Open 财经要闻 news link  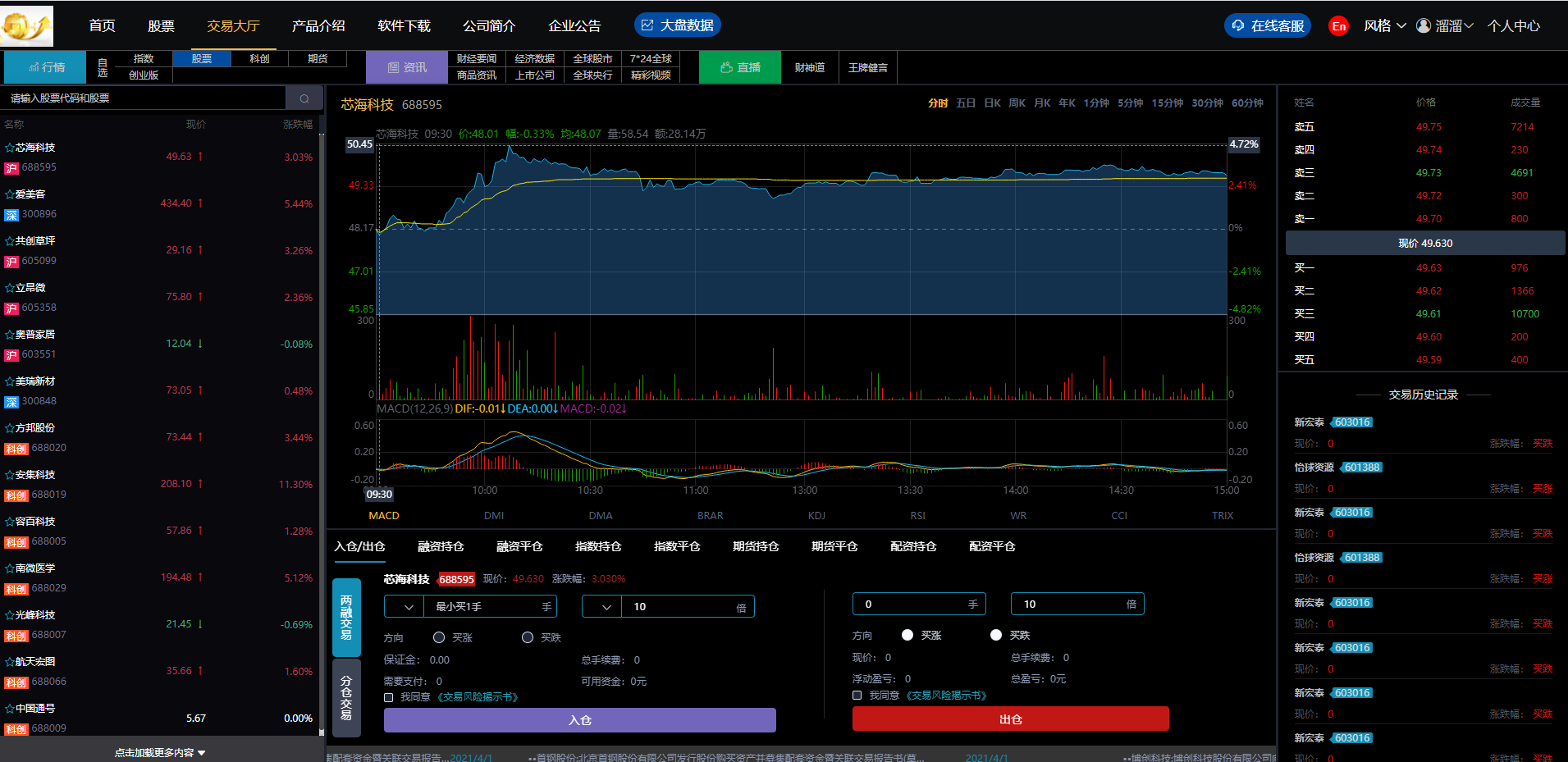pyautogui.click(x=477, y=59)
